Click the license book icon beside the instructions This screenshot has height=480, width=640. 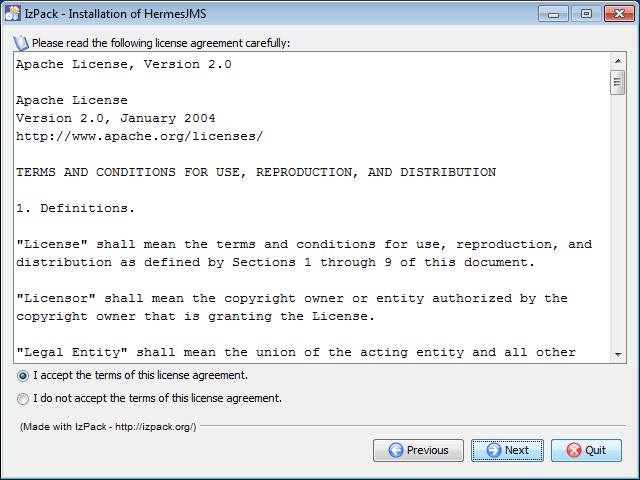tap(22, 43)
